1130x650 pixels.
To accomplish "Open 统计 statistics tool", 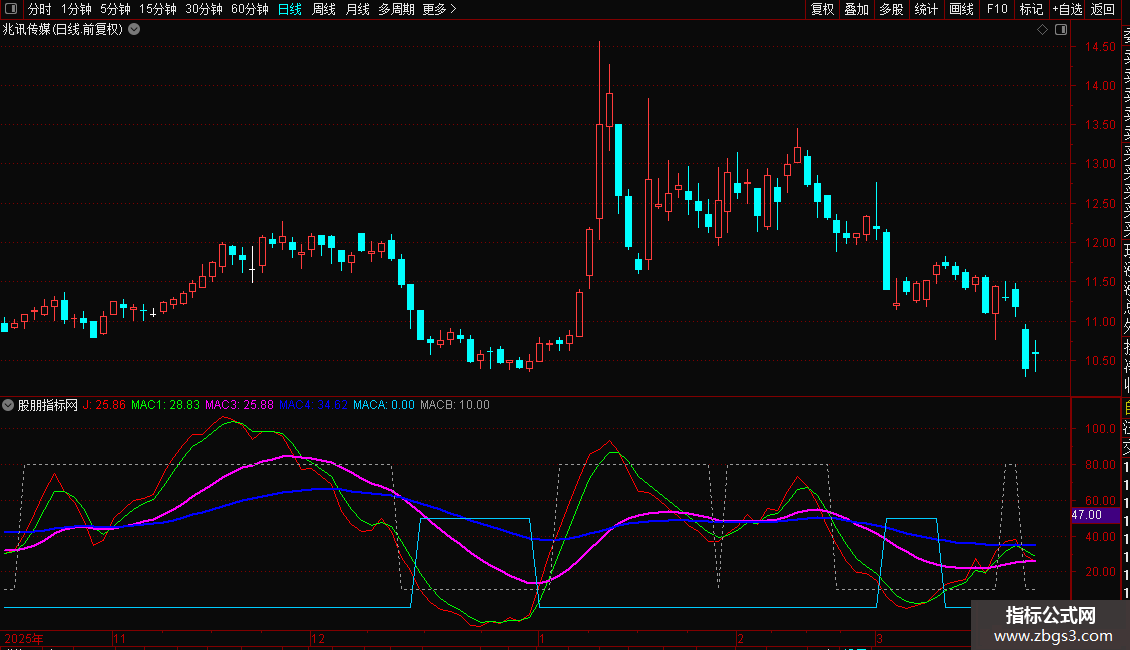I will [x=926, y=9].
